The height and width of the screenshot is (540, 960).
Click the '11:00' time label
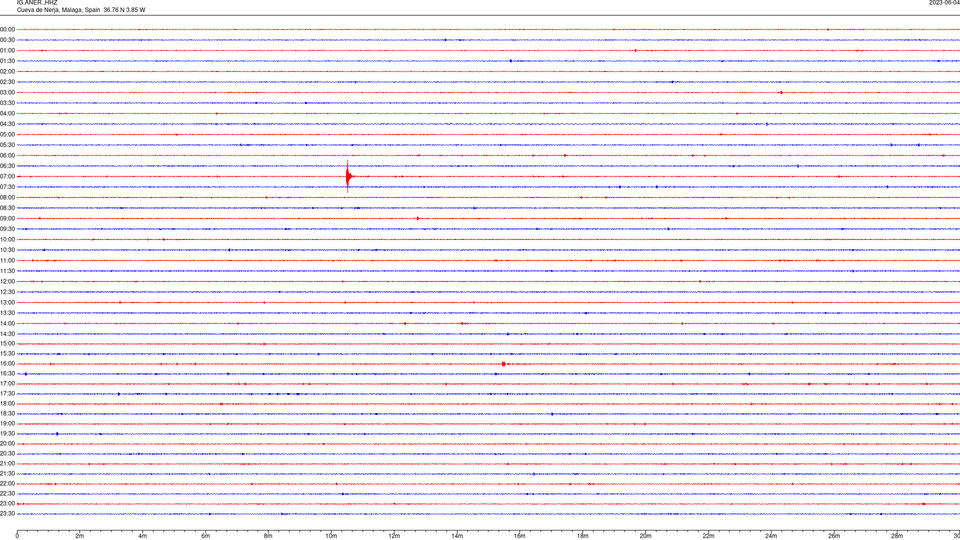pyautogui.click(x=7, y=260)
